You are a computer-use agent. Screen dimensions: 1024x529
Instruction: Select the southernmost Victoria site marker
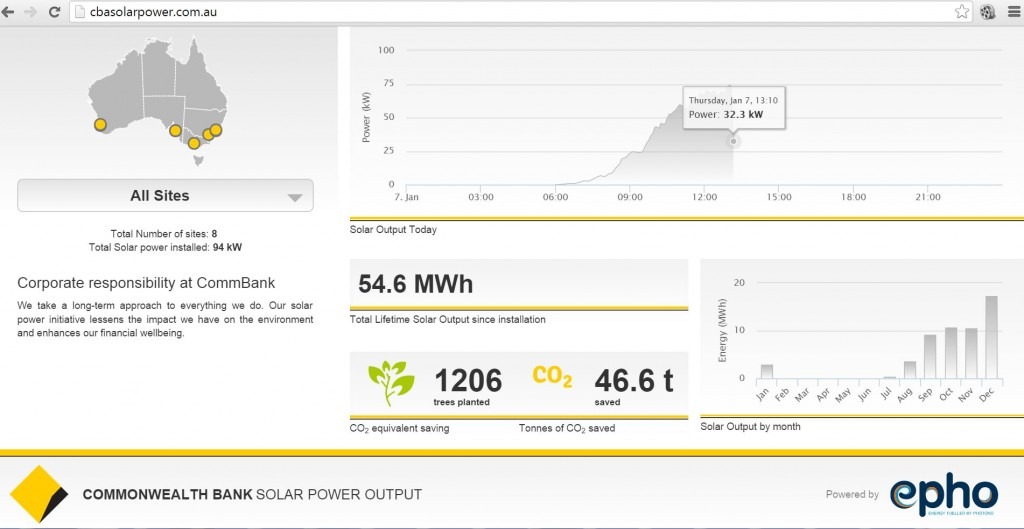(x=194, y=143)
